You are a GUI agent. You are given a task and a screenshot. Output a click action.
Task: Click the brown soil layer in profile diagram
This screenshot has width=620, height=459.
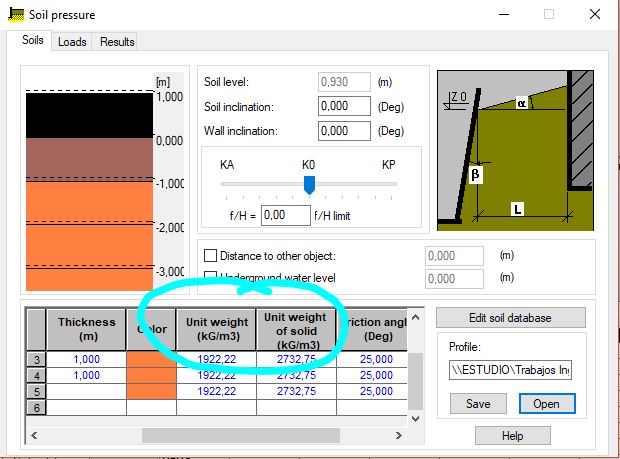click(89, 159)
